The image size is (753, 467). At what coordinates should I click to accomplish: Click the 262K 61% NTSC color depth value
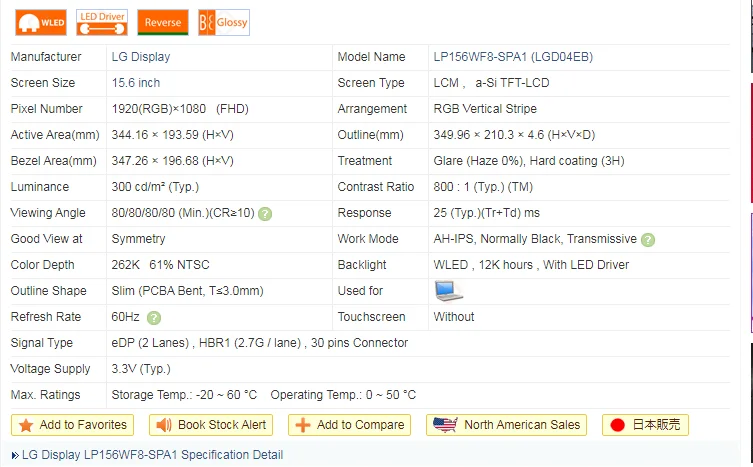160,264
